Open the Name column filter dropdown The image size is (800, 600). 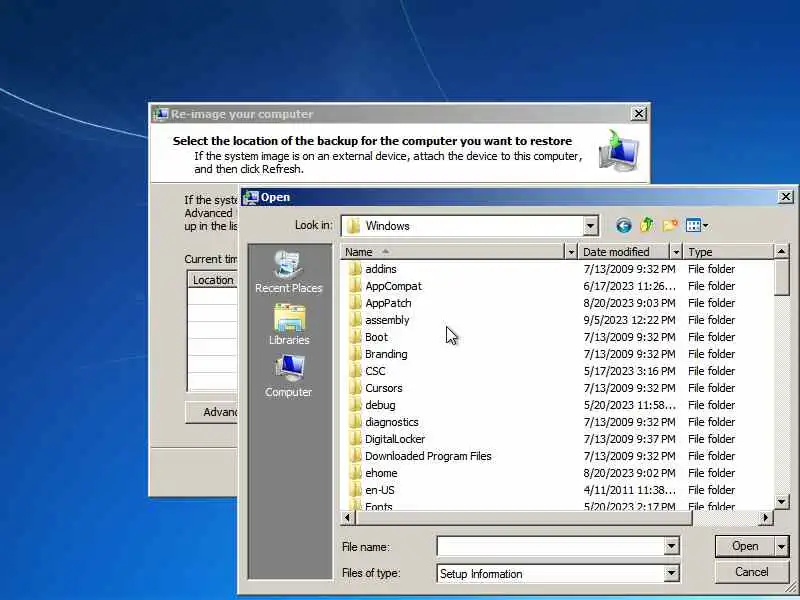[x=571, y=252]
